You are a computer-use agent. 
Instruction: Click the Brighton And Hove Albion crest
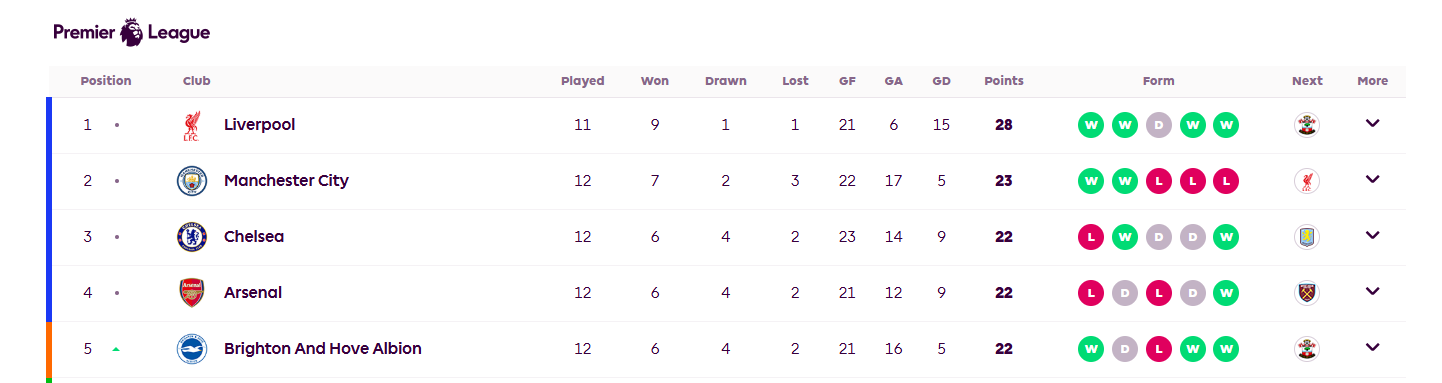pyautogui.click(x=191, y=349)
